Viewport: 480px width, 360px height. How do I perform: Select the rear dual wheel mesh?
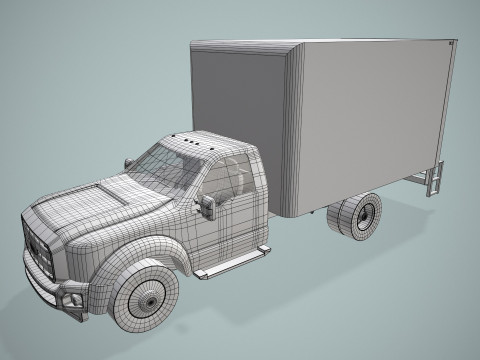point(355,216)
